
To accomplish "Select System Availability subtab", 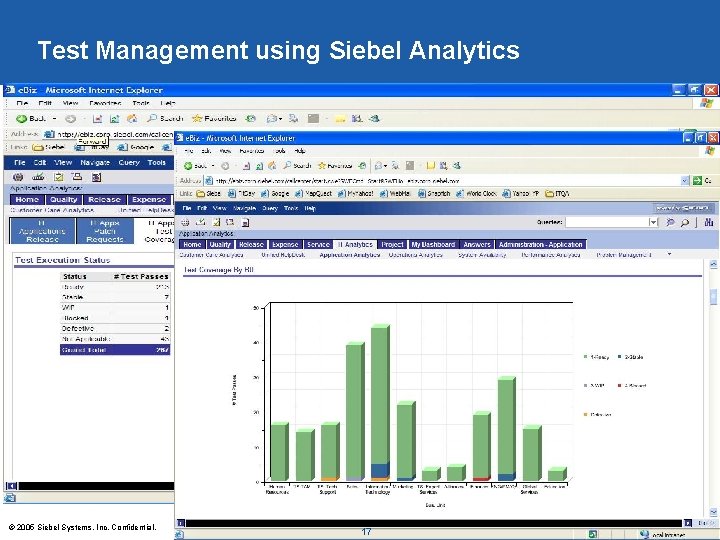I will [x=482, y=254].
